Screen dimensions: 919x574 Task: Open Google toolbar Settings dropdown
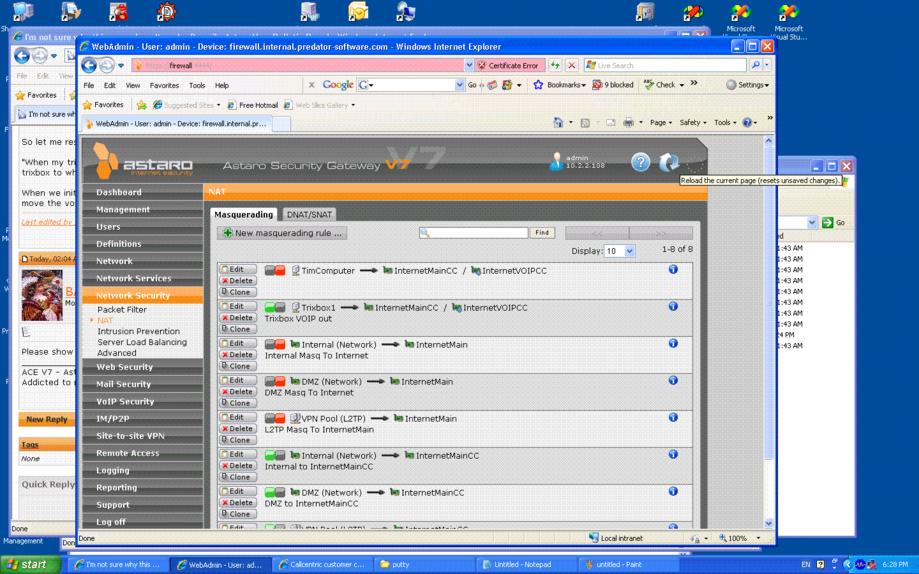[x=747, y=84]
